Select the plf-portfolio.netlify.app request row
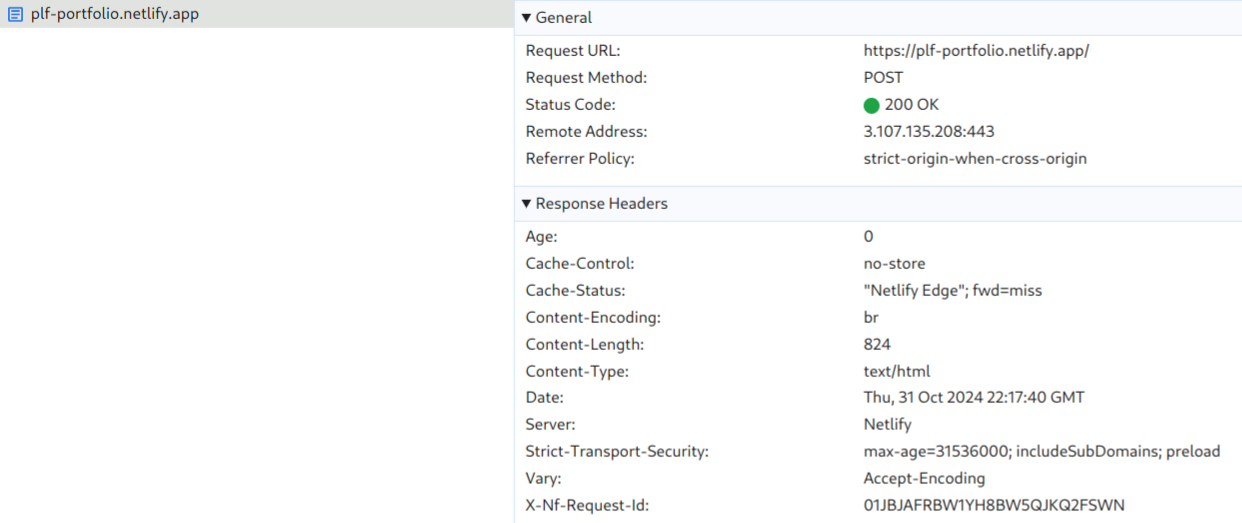The height and width of the screenshot is (523, 1242). pos(115,14)
